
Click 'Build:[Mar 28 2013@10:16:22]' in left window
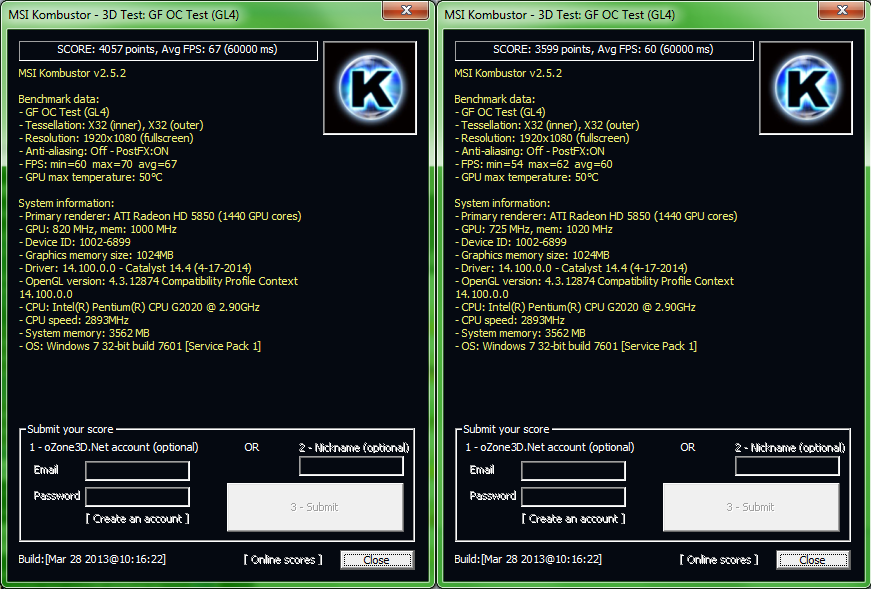pyautogui.click(x=92, y=559)
